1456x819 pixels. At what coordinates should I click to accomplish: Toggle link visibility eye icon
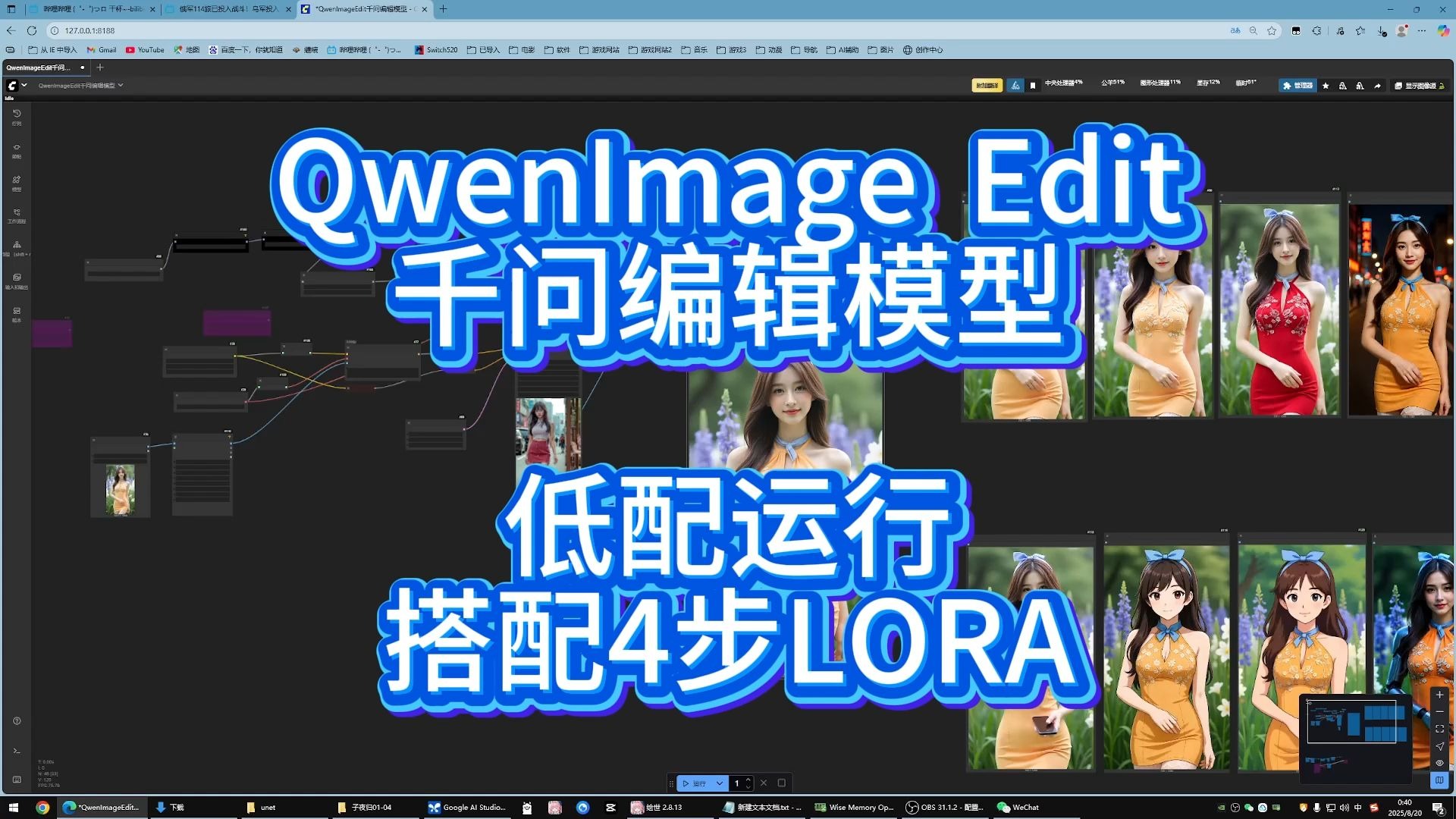pyautogui.click(x=1439, y=763)
